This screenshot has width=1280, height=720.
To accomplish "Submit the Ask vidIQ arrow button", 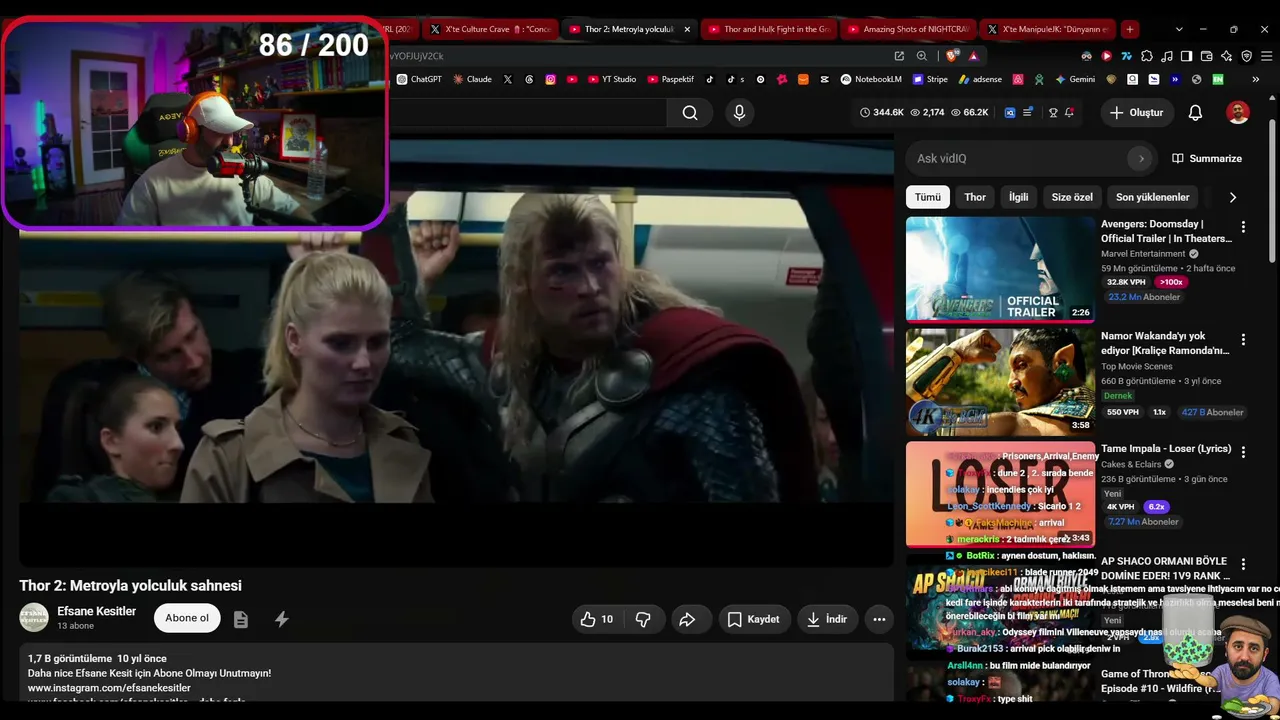I will tap(1141, 158).
